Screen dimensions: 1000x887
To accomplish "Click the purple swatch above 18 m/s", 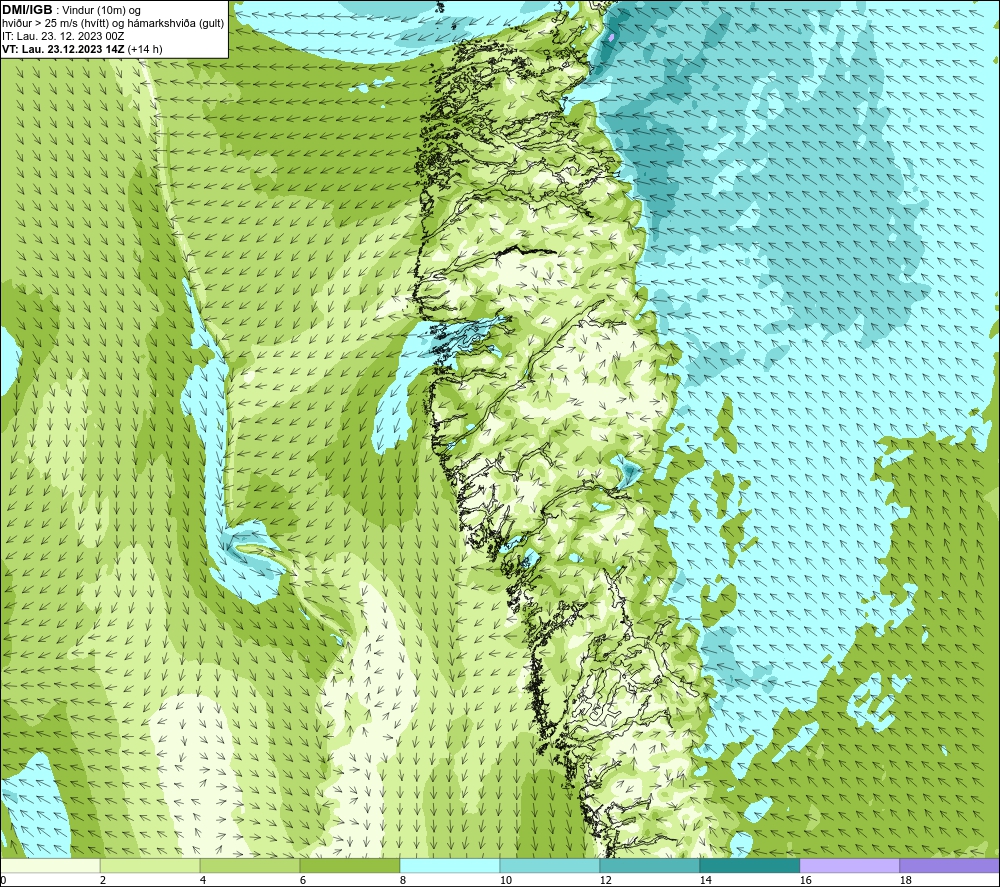I will pos(950,865).
